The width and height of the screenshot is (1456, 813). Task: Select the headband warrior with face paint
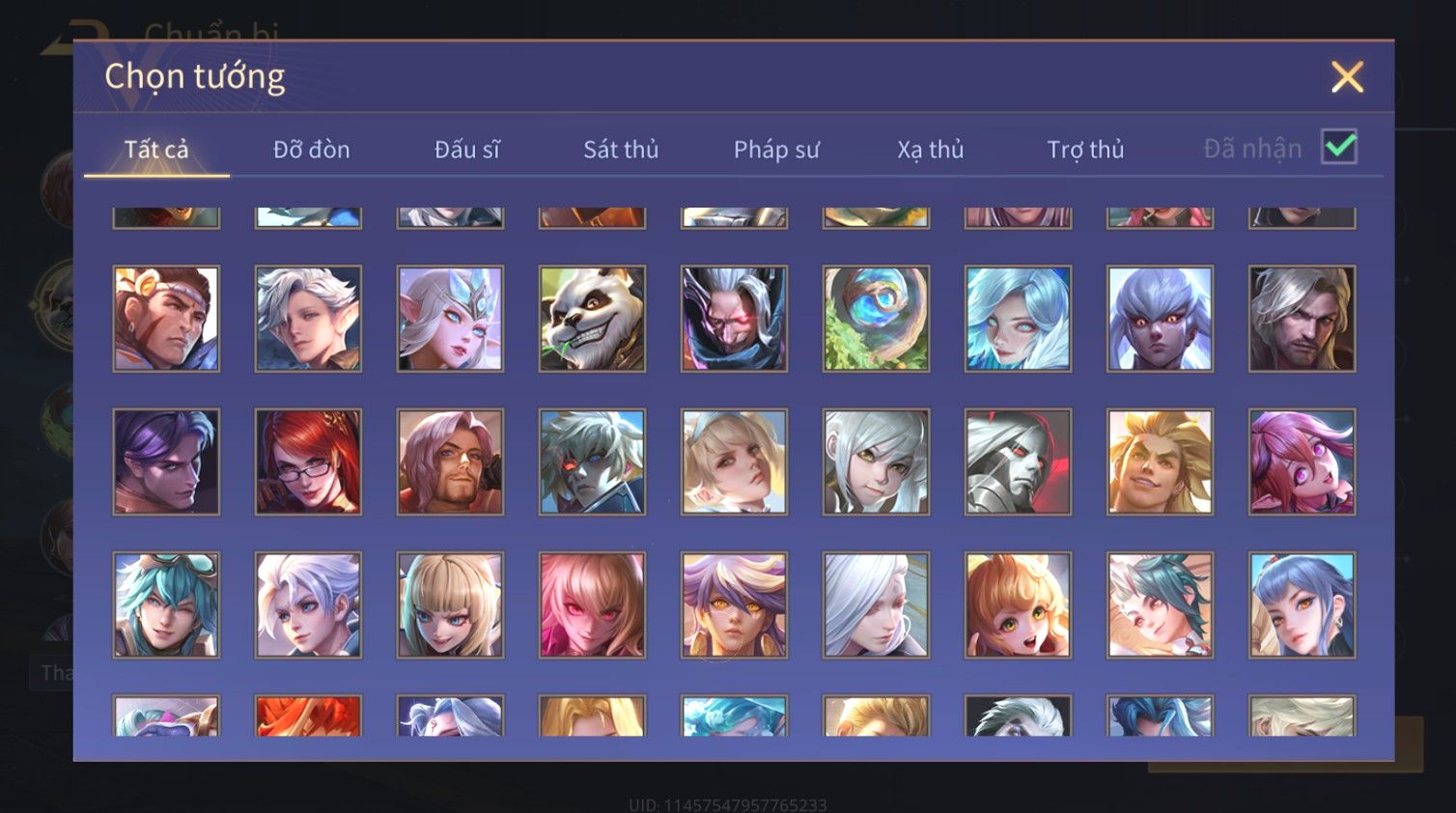pyautogui.click(x=166, y=319)
